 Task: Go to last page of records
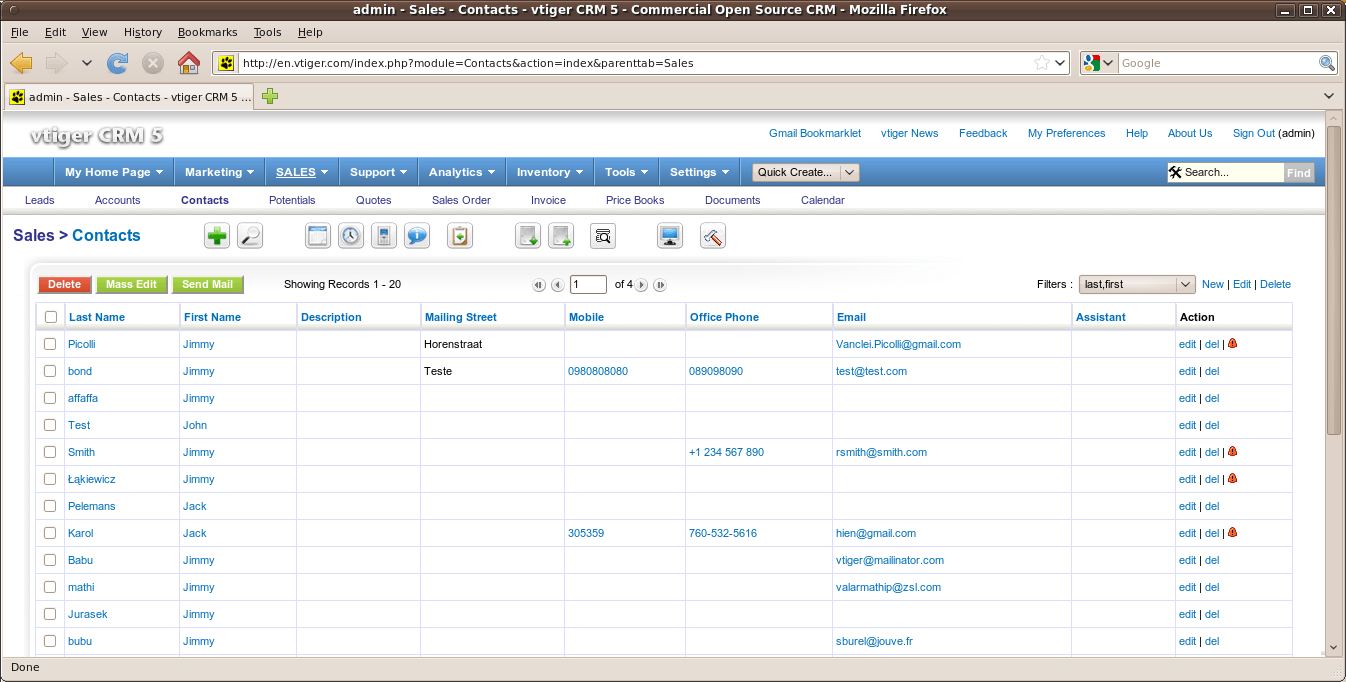click(x=660, y=285)
